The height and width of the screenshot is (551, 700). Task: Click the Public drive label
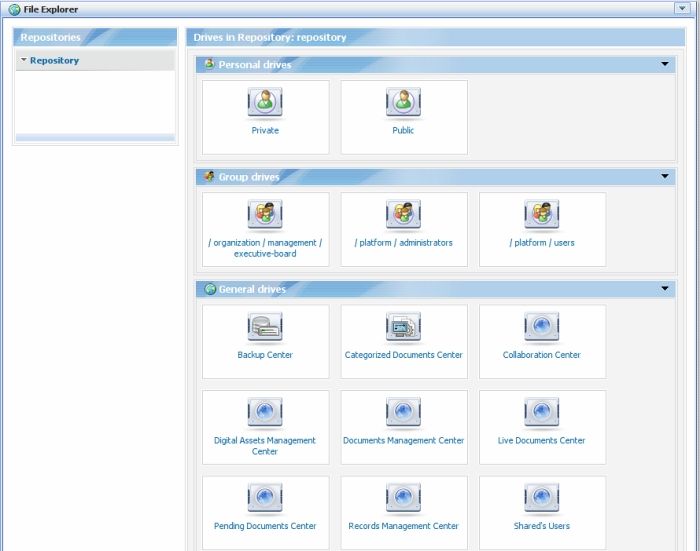(403, 130)
